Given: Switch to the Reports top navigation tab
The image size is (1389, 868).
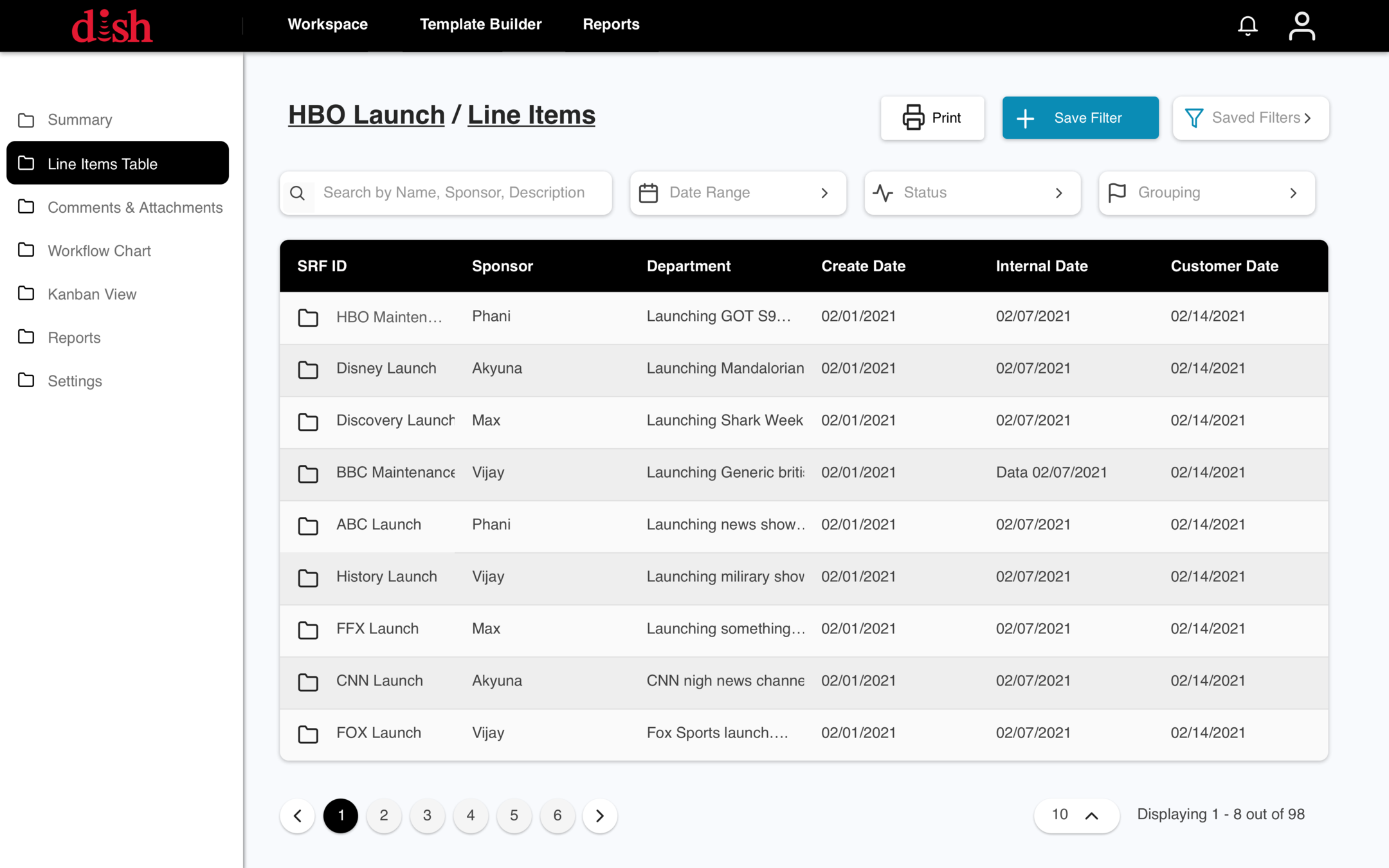Looking at the screenshot, I should point(611,24).
